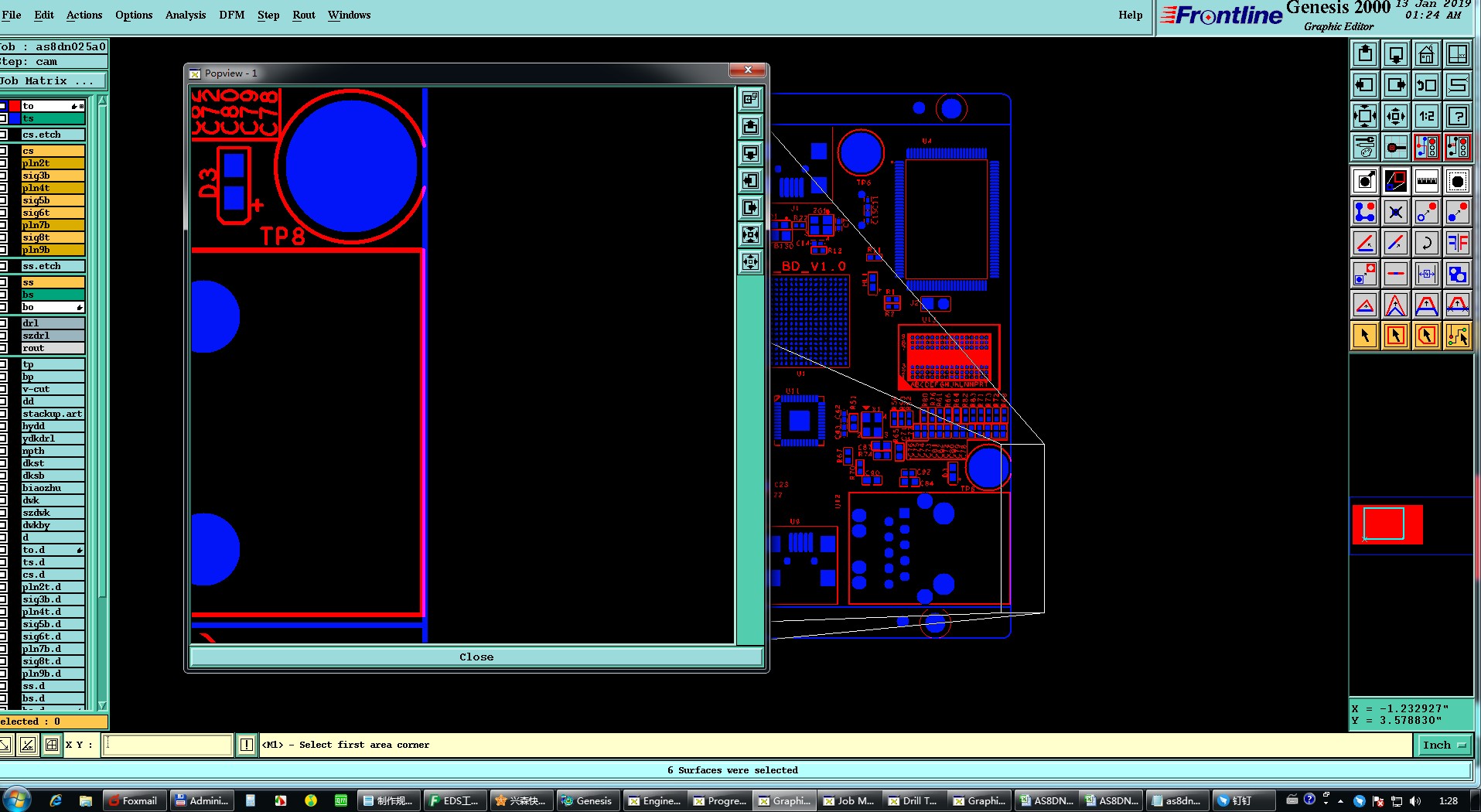Select the stackup.art layer name

click(53, 414)
